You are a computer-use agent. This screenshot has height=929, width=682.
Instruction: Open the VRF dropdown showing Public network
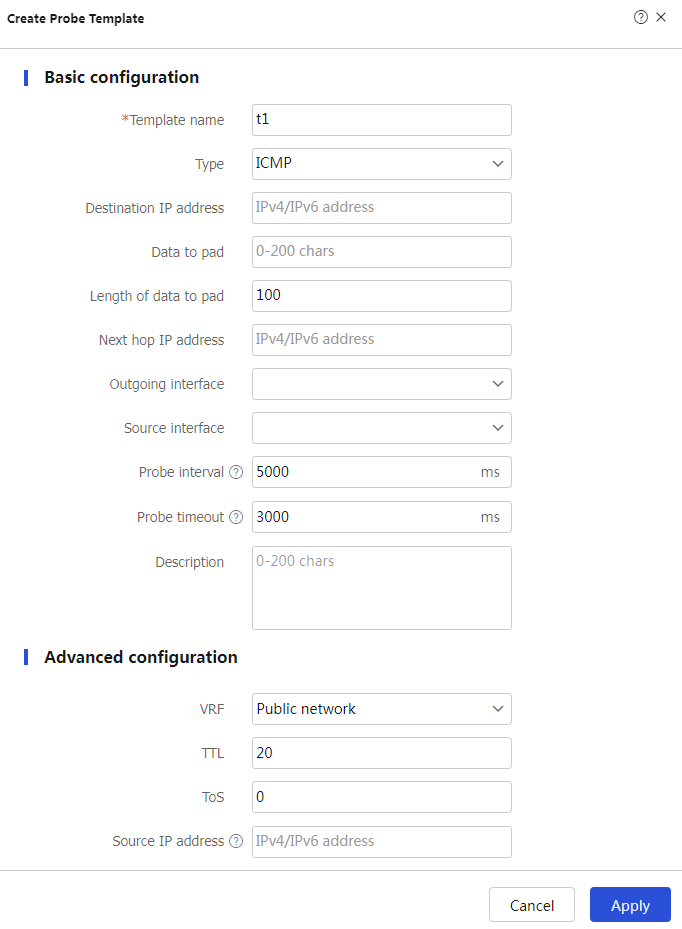click(381, 709)
